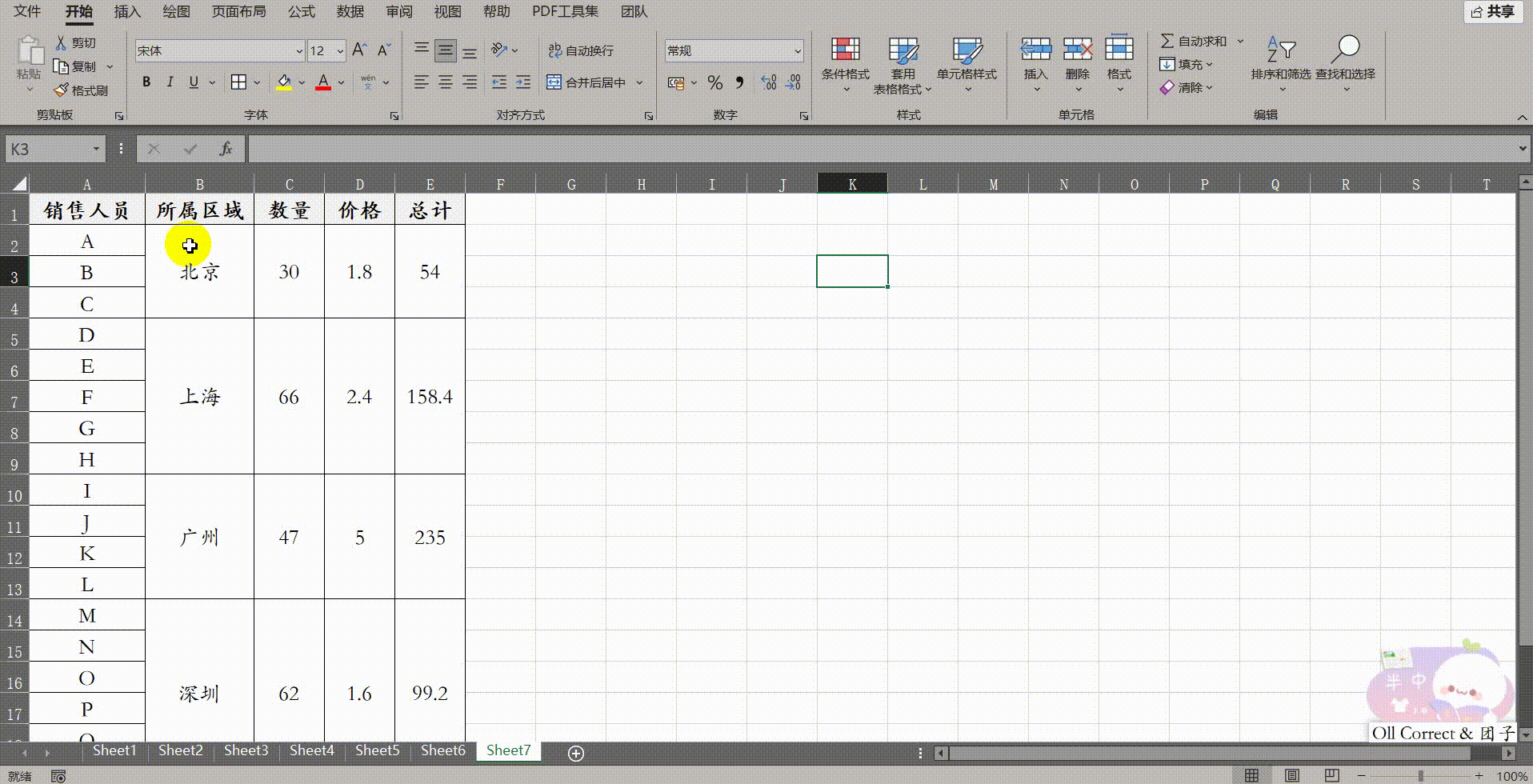Viewport: 1533px width, 784px height.
Task: Click Merge and Center (合并后居中)
Action: coord(586,82)
